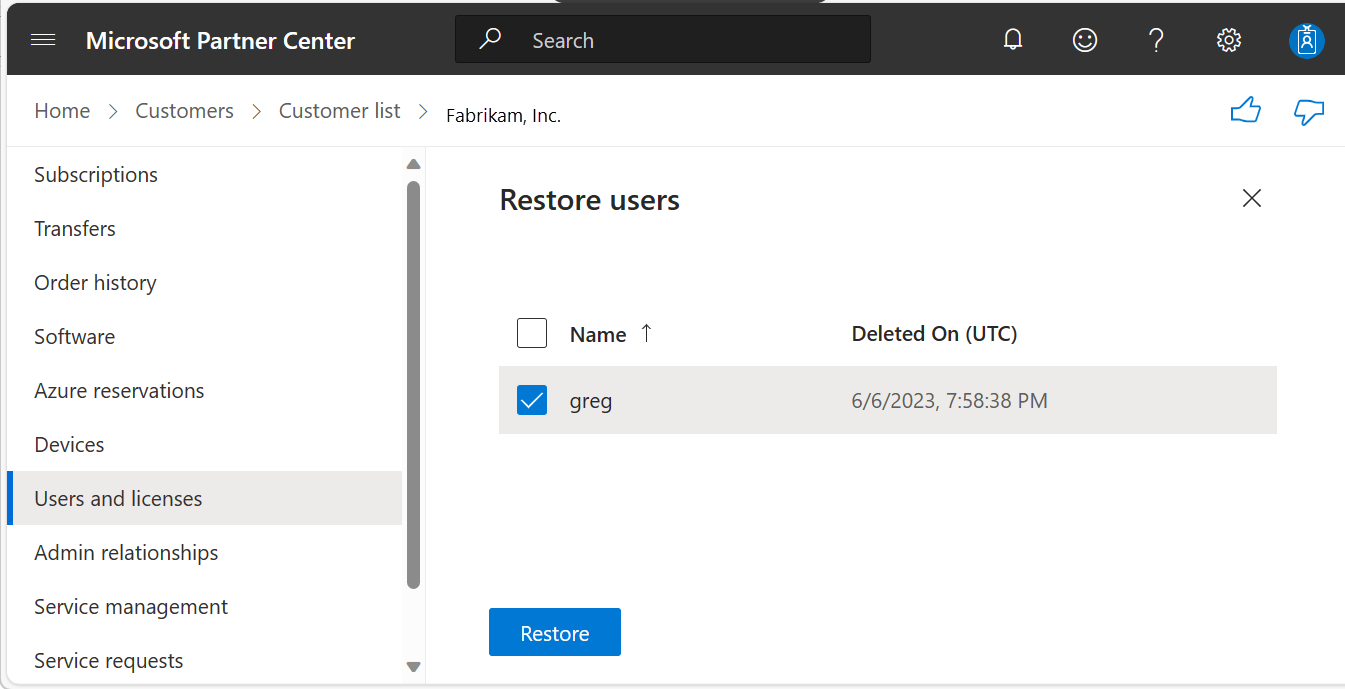Open the Order history section
This screenshot has height=689, width=1345.
tap(95, 282)
